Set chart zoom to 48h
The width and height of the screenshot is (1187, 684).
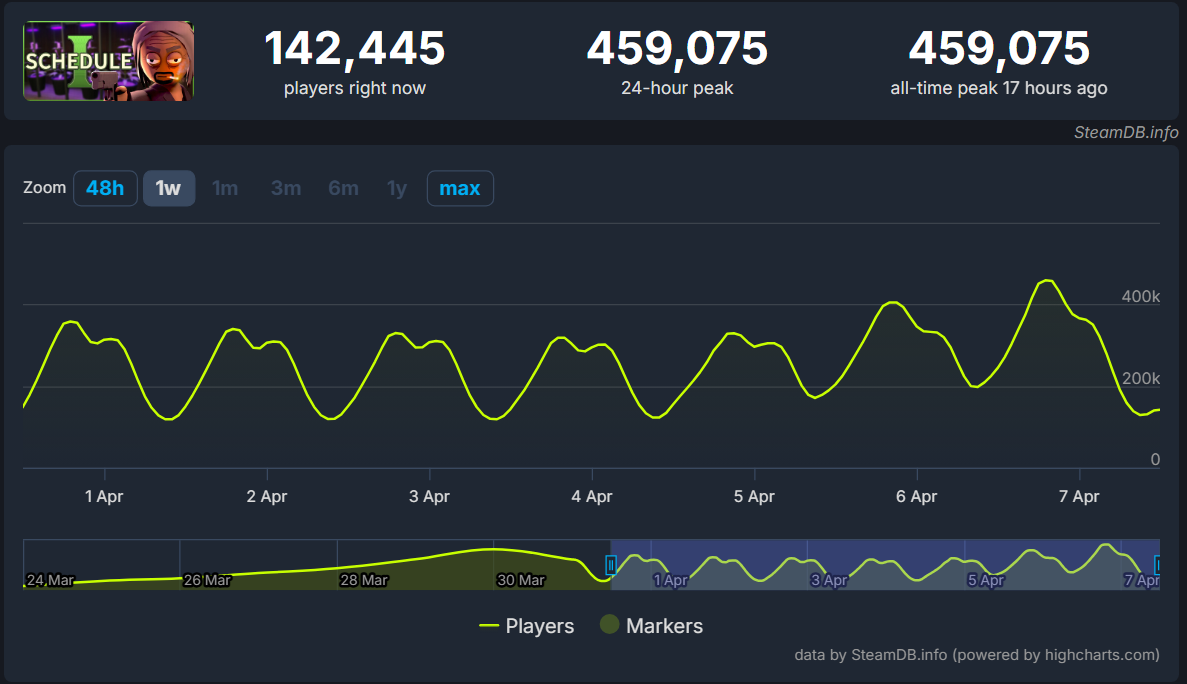(x=105, y=188)
